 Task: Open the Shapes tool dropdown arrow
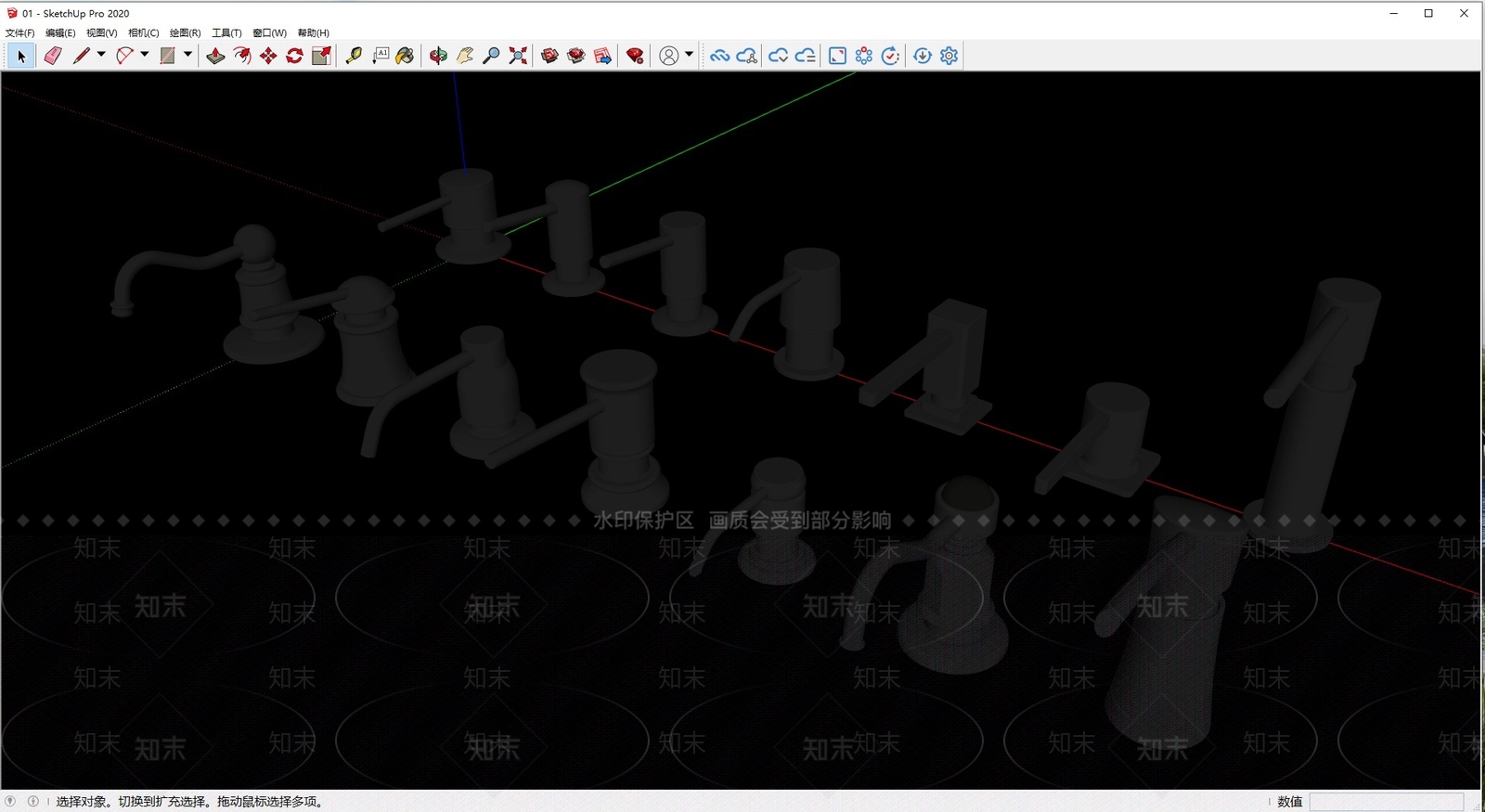pyautogui.click(x=187, y=55)
